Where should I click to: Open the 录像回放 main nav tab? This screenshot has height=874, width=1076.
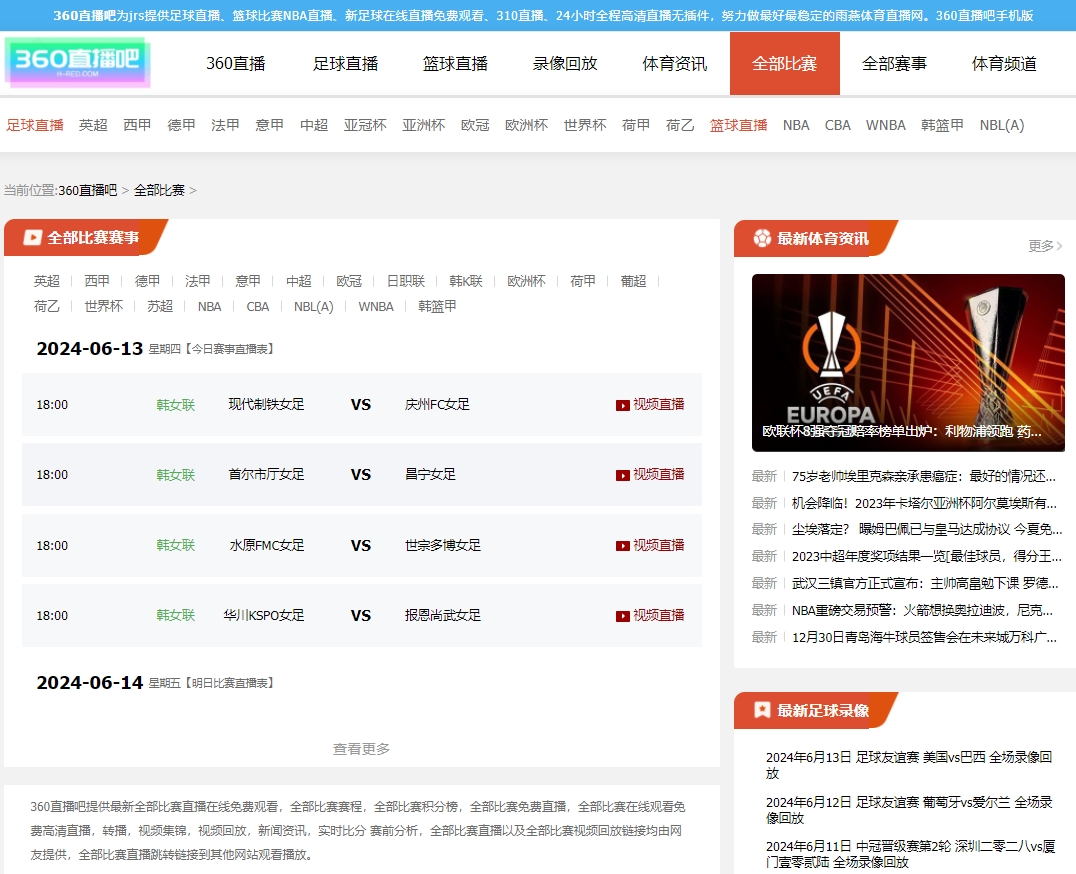pos(565,64)
